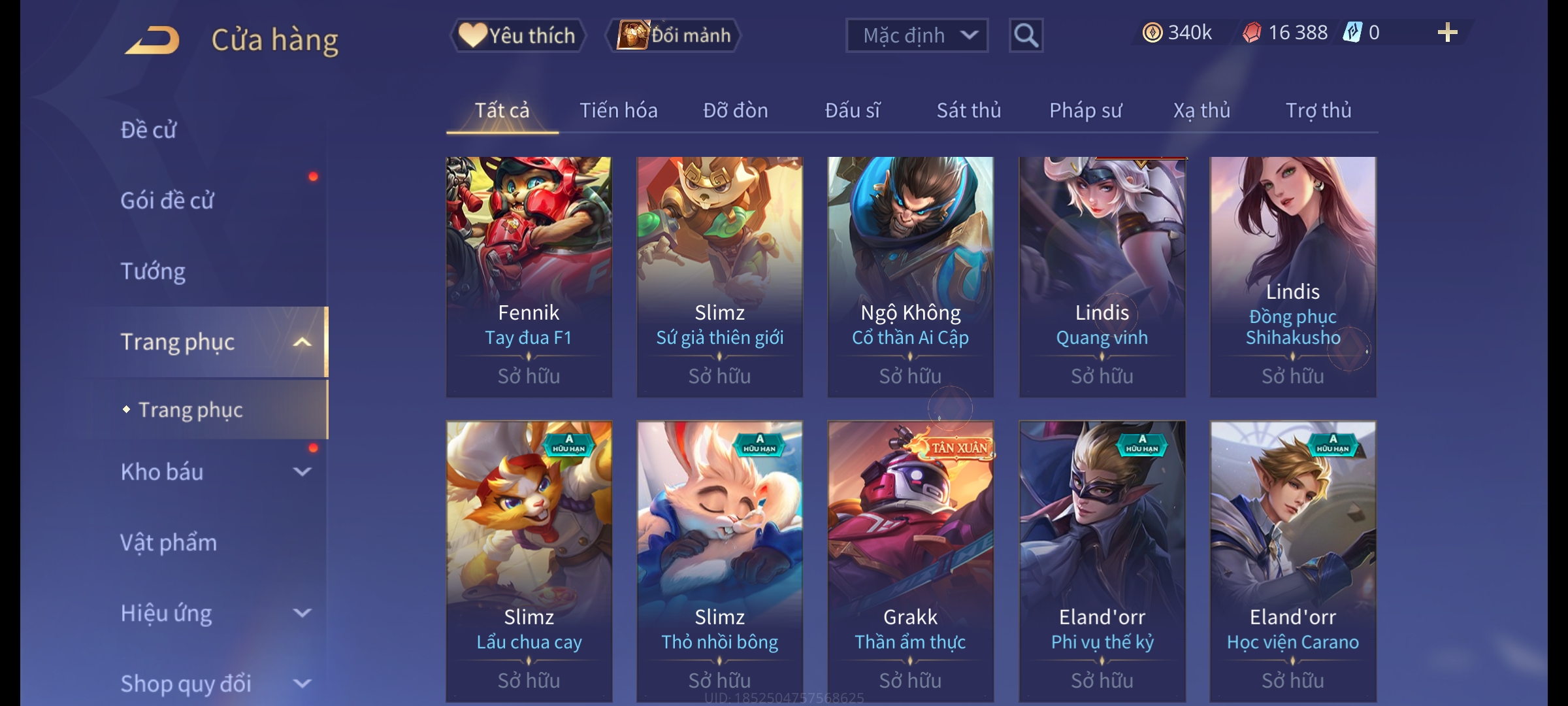Expand the Hiệu ứng sidebar section
The height and width of the screenshot is (706, 1568).
coord(302,613)
